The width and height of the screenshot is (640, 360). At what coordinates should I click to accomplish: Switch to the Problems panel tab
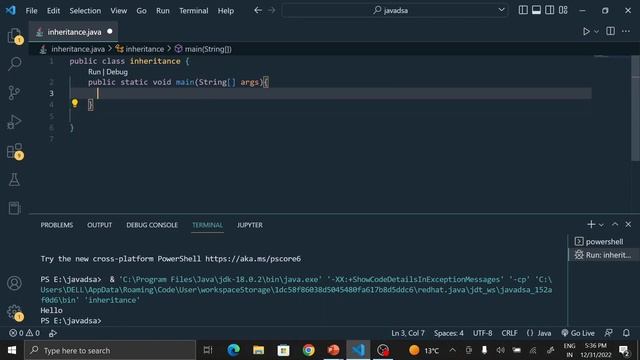pyautogui.click(x=57, y=225)
